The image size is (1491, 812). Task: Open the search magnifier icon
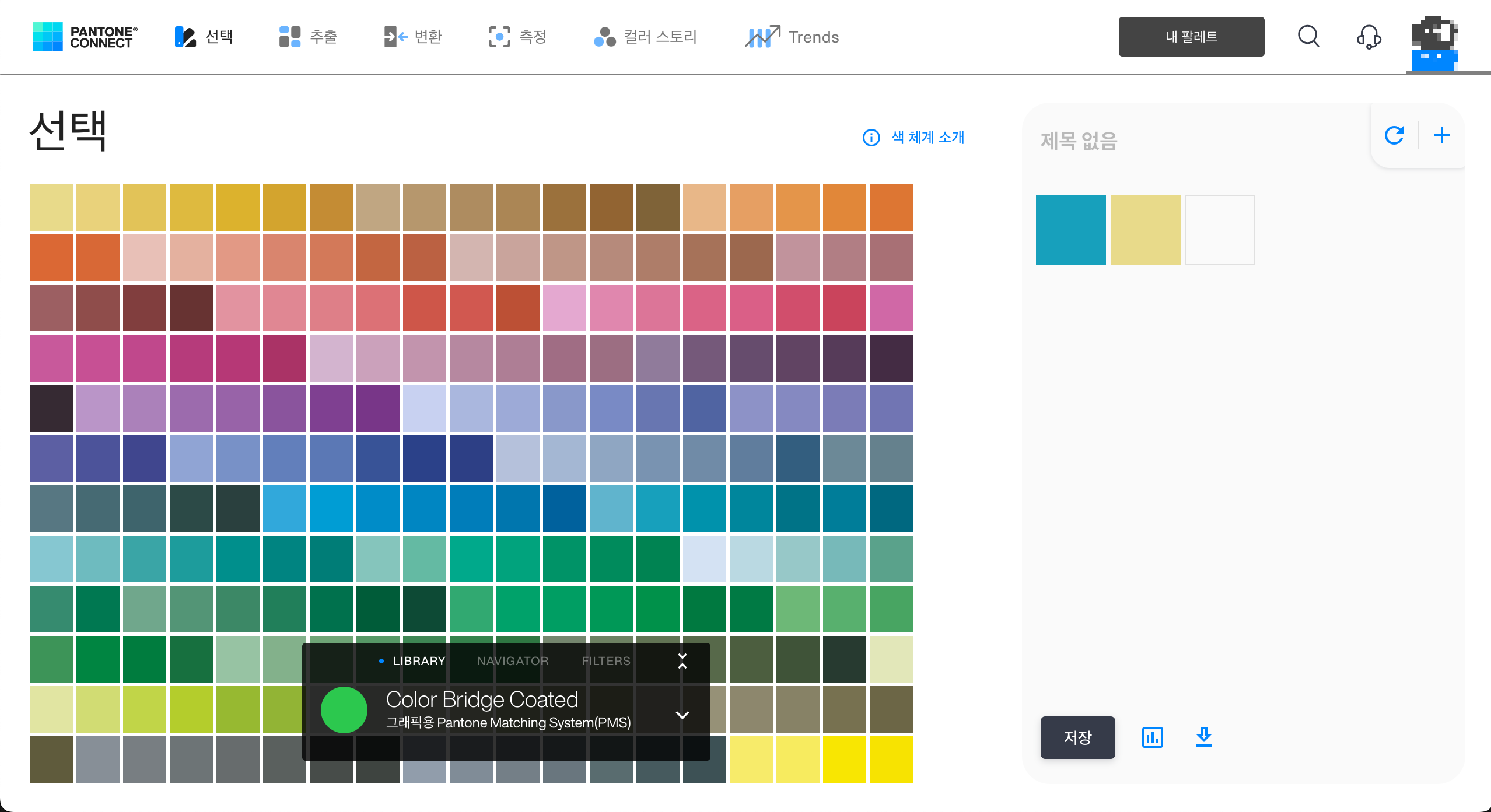(1308, 36)
